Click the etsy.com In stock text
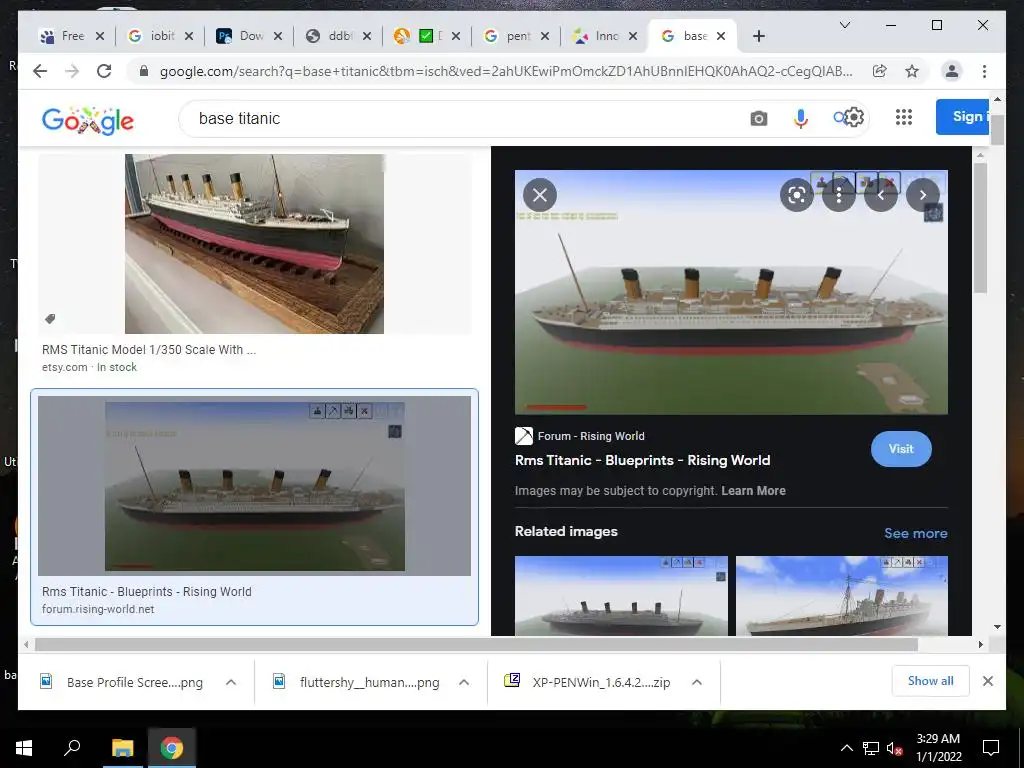Viewport: 1024px width, 768px height. tap(89, 367)
